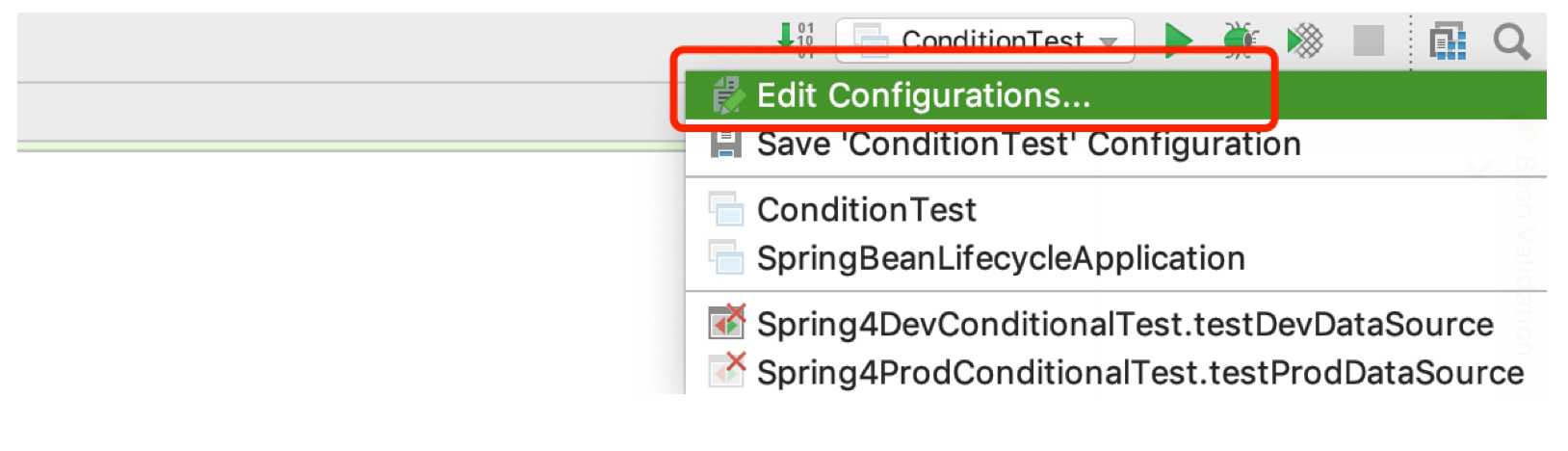Screen dimensions: 1568x451
Task: Click the pencil icon beside Edit Configurations
Action: 727,95
